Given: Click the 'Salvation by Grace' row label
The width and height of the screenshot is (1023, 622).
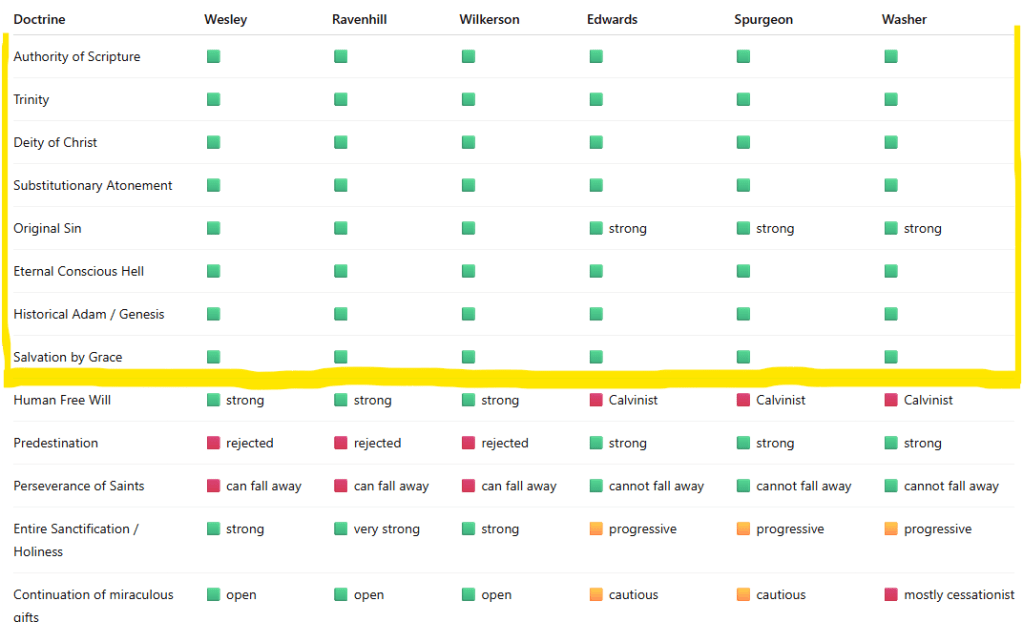Looking at the screenshot, I should click(x=68, y=357).
